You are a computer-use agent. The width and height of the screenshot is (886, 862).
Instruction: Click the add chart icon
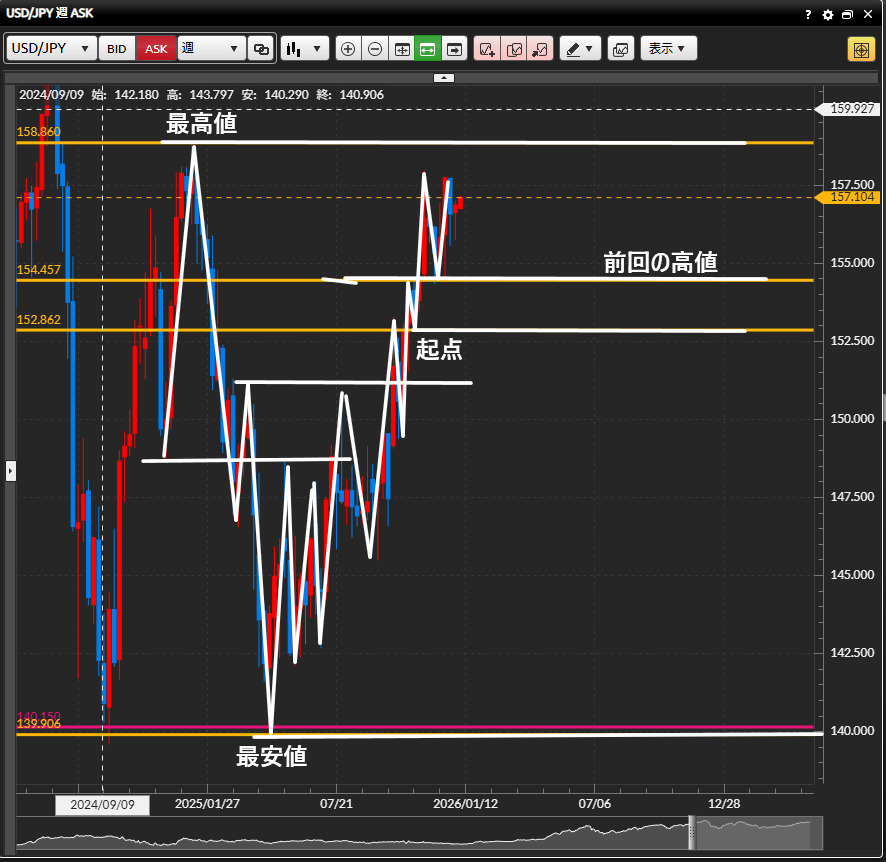tap(487, 49)
